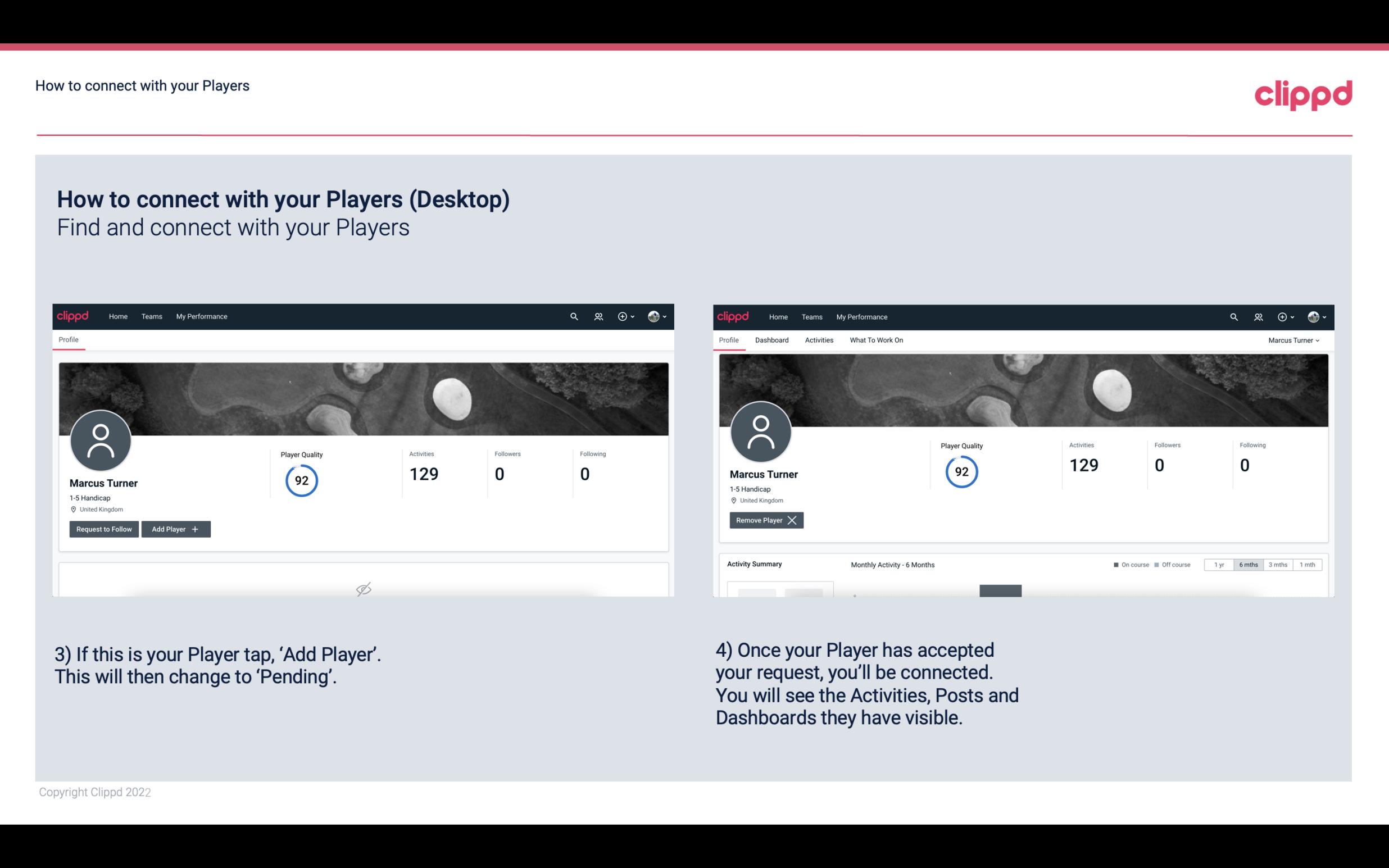The width and height of the screenshot is (1389, 868).
Task: Select the 'What To On' tab
Action: click(876, 340)
